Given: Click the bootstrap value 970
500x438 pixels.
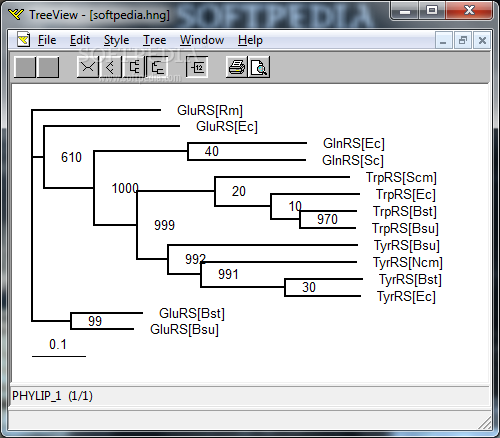Looking at the screenshot, I should click(x=327, y=219).
